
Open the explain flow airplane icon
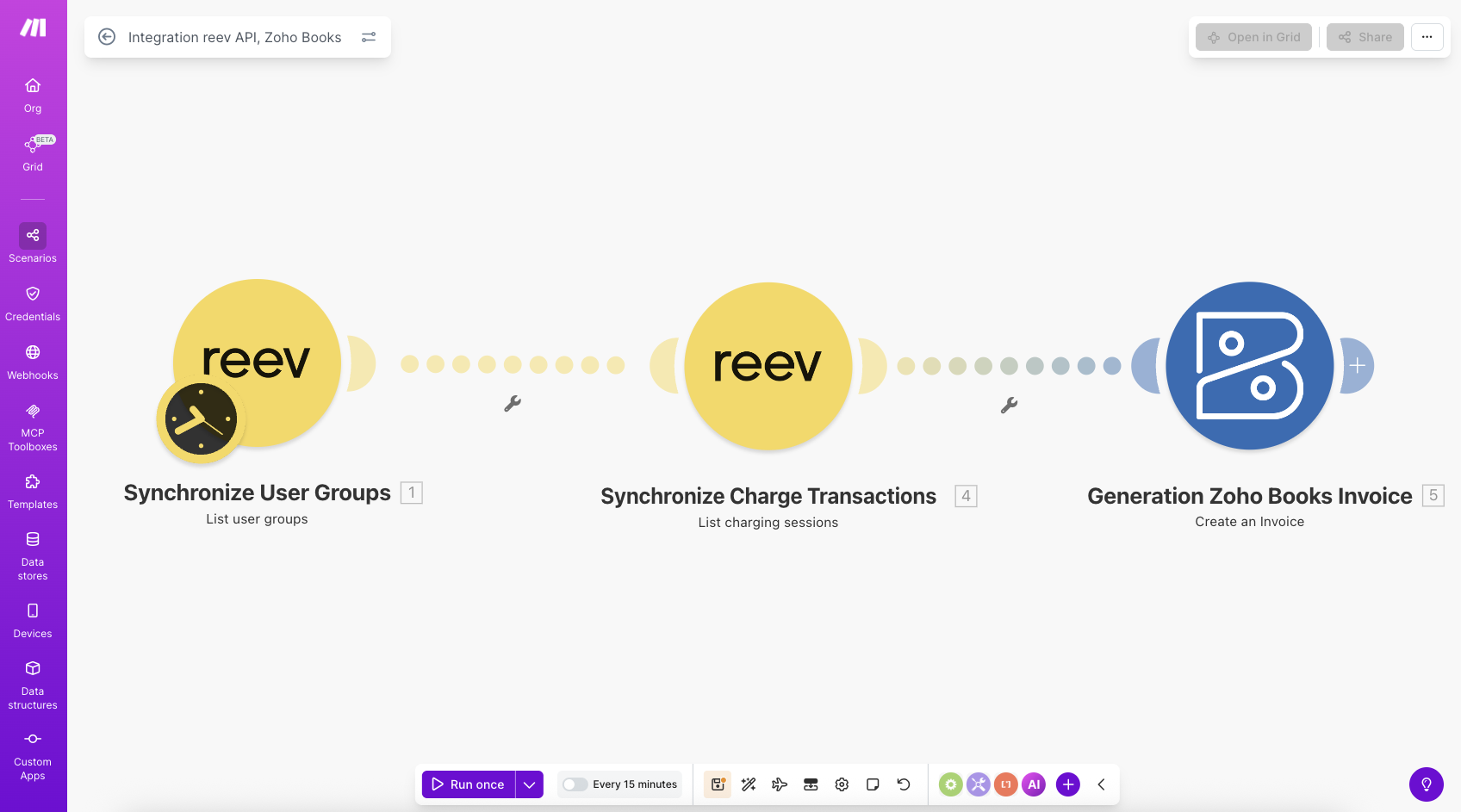(x=780, y=784)
